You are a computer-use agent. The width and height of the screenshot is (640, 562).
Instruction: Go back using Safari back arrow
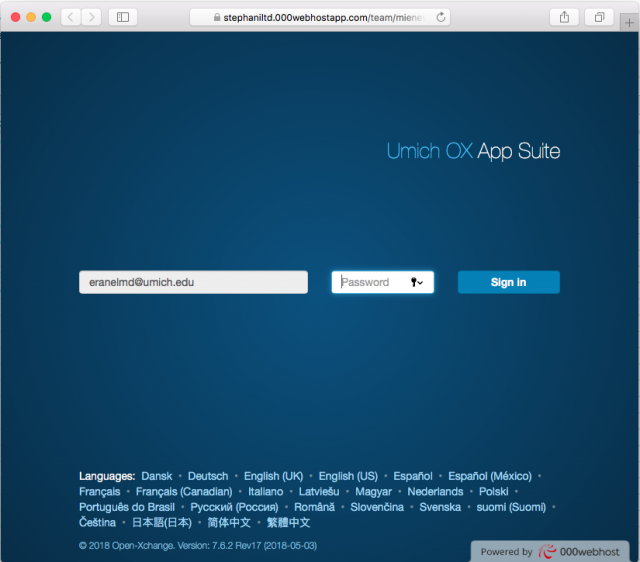pyautogui.click(x=71, y=17)
